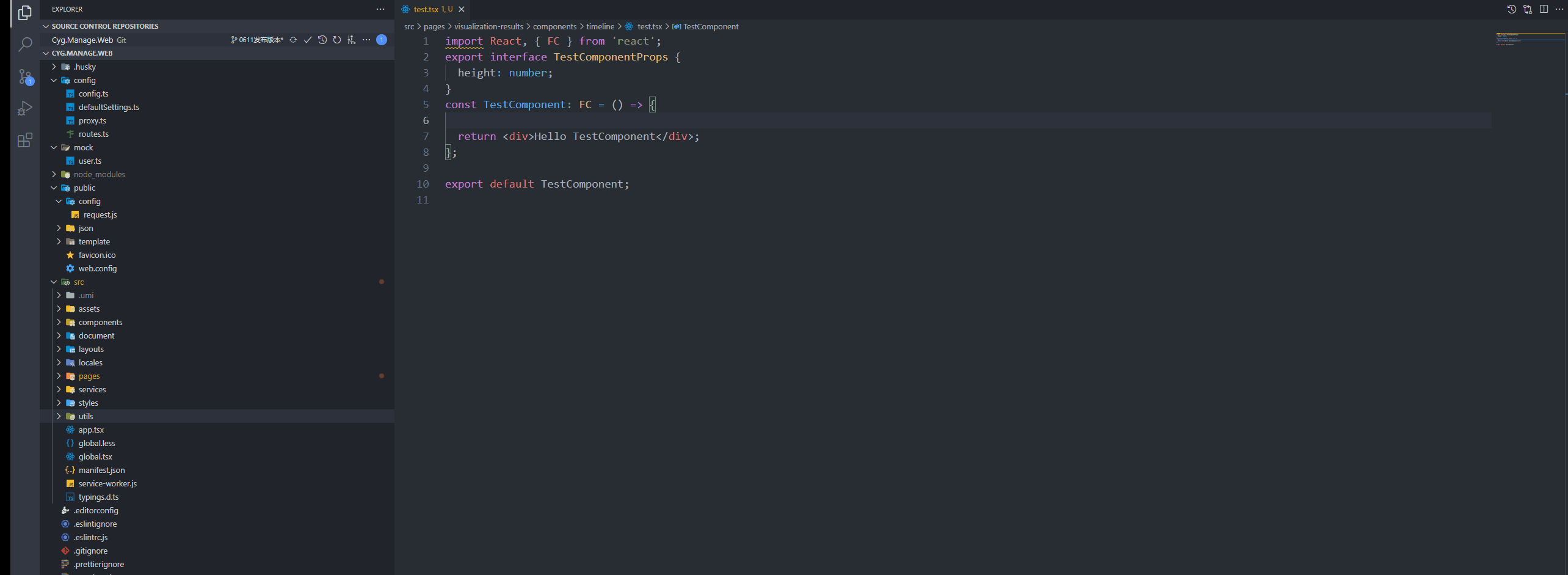Open request.js file
The image size is (1568, 575).
pos(100,214)
